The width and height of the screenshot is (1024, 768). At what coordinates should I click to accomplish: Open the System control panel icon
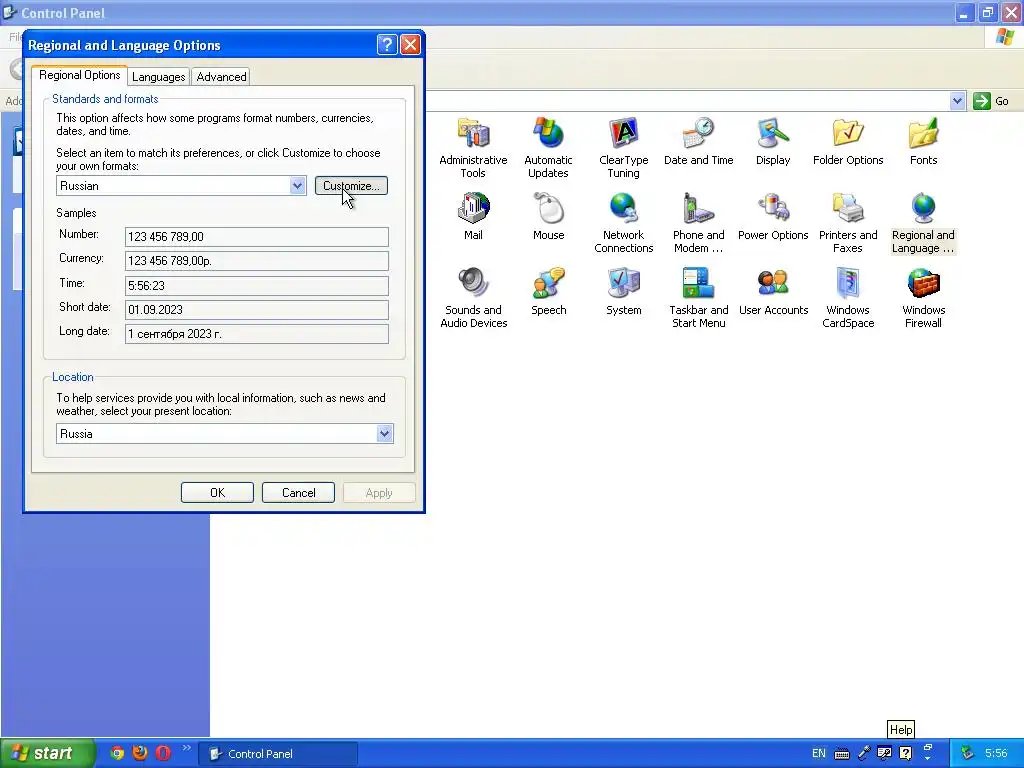(623, 291)
